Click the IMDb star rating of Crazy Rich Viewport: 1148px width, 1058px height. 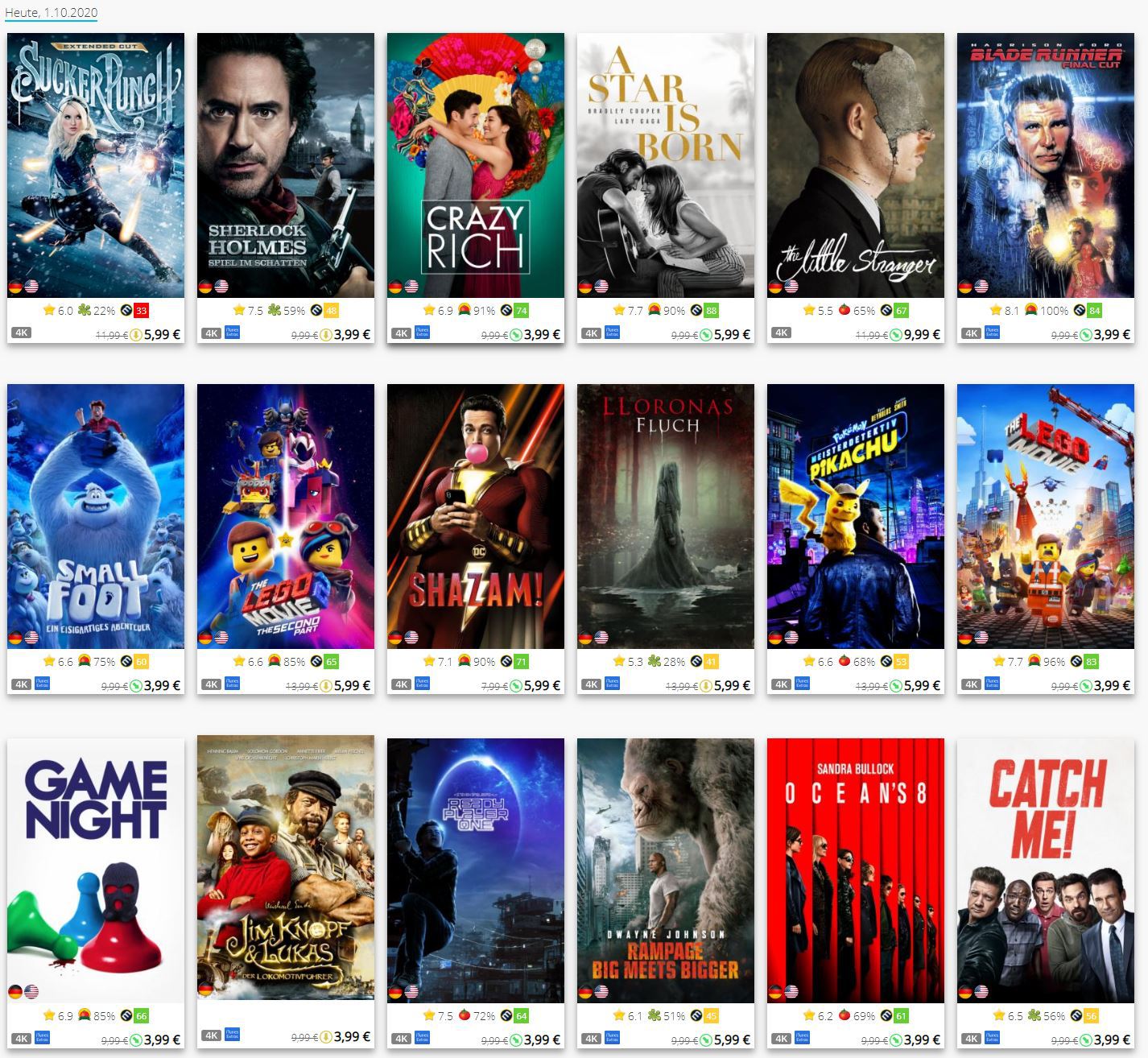click(x=439, y=310)
